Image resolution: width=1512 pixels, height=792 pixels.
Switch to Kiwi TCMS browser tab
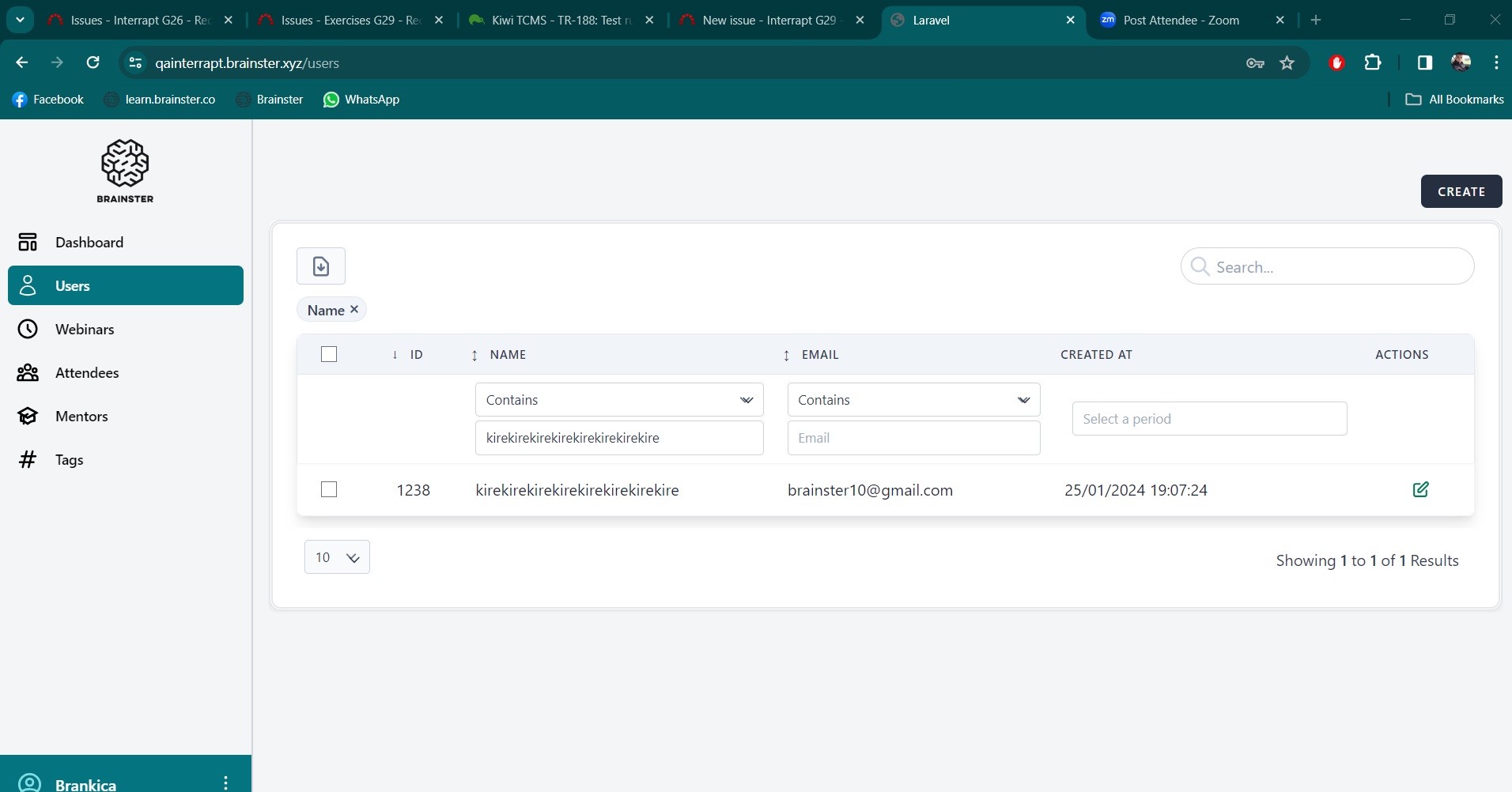(x=561, y=21)
